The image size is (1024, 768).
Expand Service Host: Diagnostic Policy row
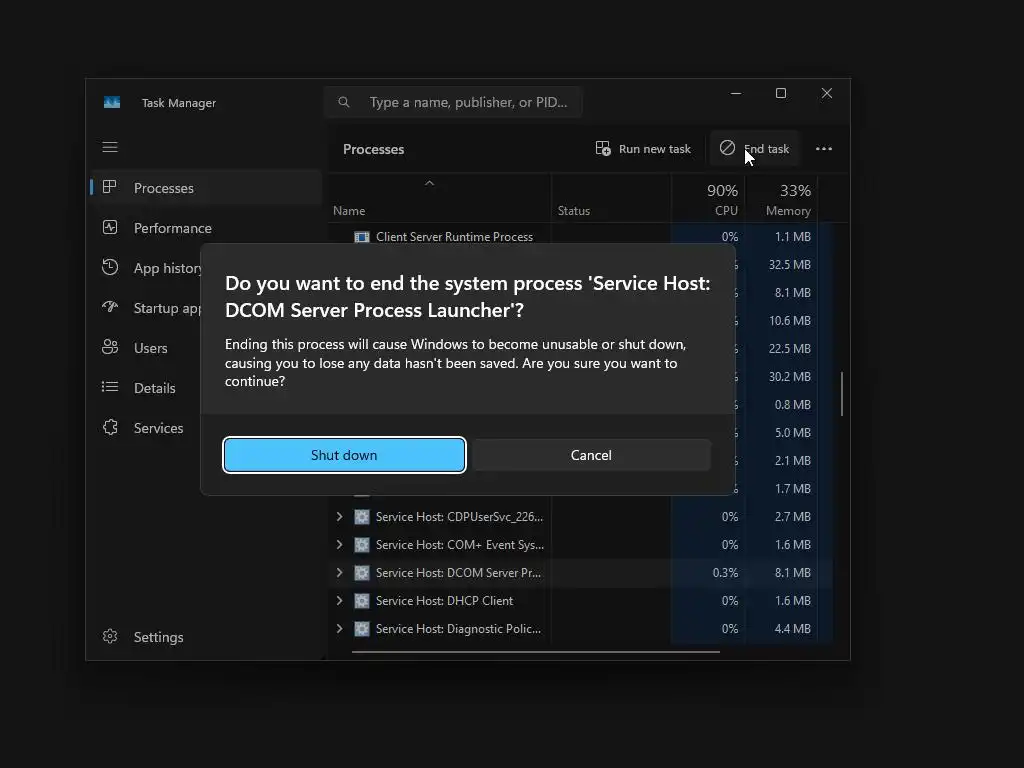(339, 629)
